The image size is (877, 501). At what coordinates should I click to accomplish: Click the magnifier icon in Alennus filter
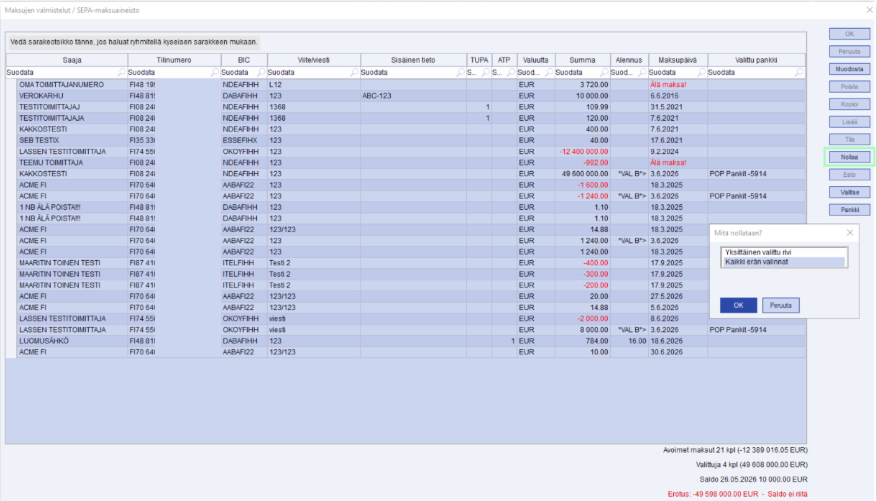pyautogui.click(x=642, y=73)
